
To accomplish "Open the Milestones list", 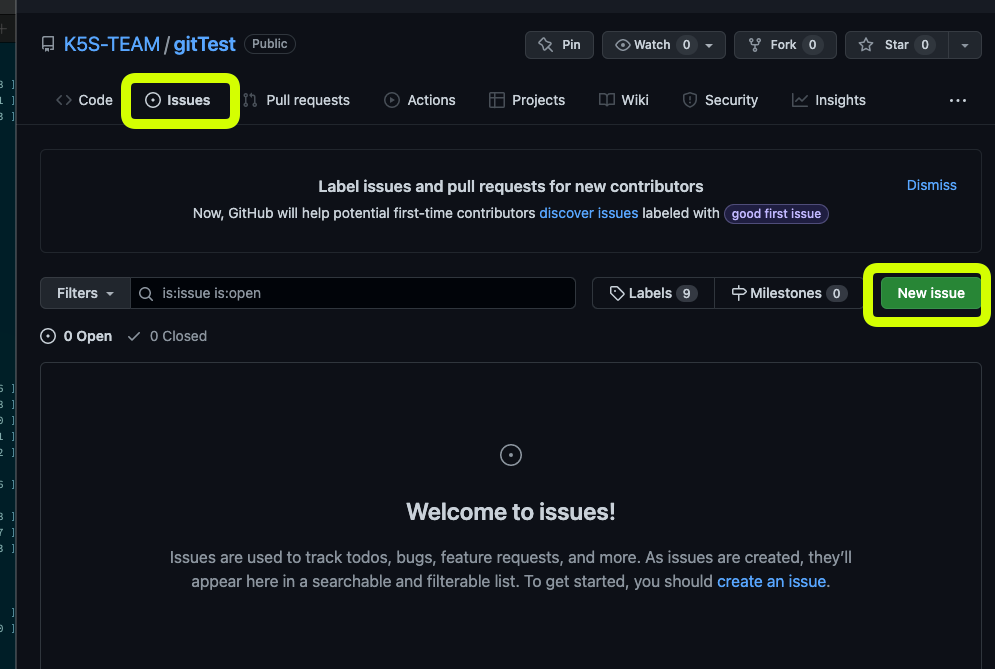I will click(x=789, y=293).
